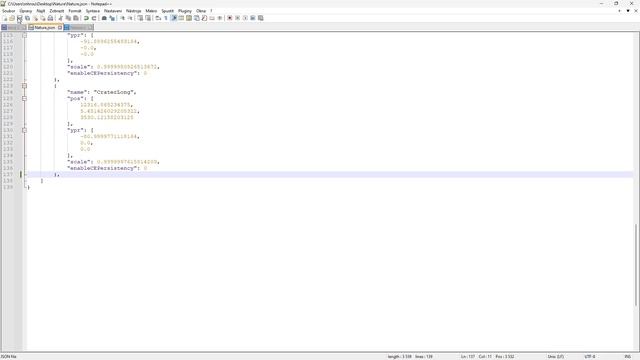
Task: Toggle Word Wrap in the toolbar
Action: [158, 18]
